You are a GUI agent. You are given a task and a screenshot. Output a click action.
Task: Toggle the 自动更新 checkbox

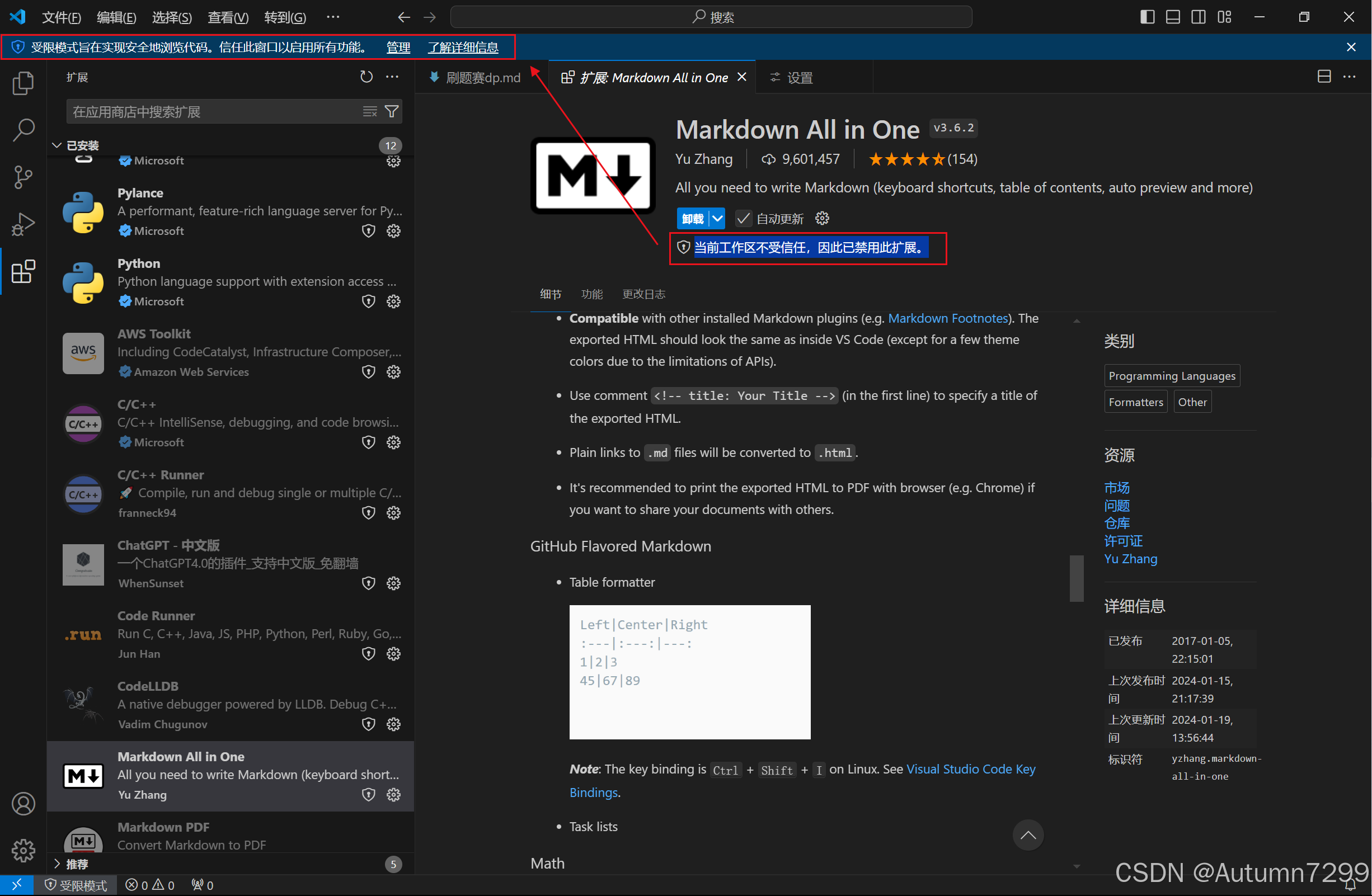point(743,219)
